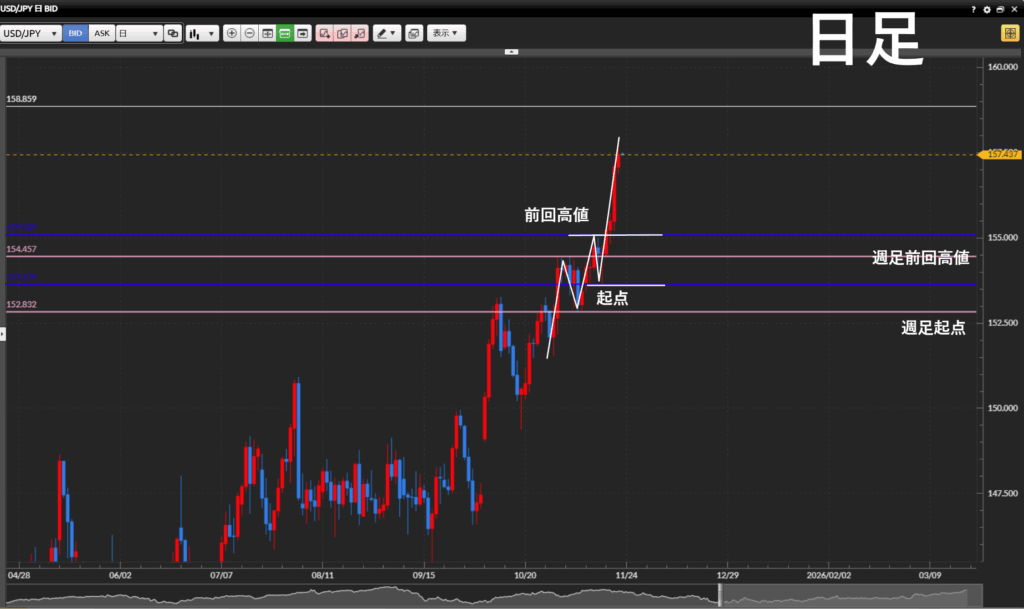Click the scroll-to-latest arrow icon
Viewport: 1024px width, 609px height.
[x=302, y=33]
